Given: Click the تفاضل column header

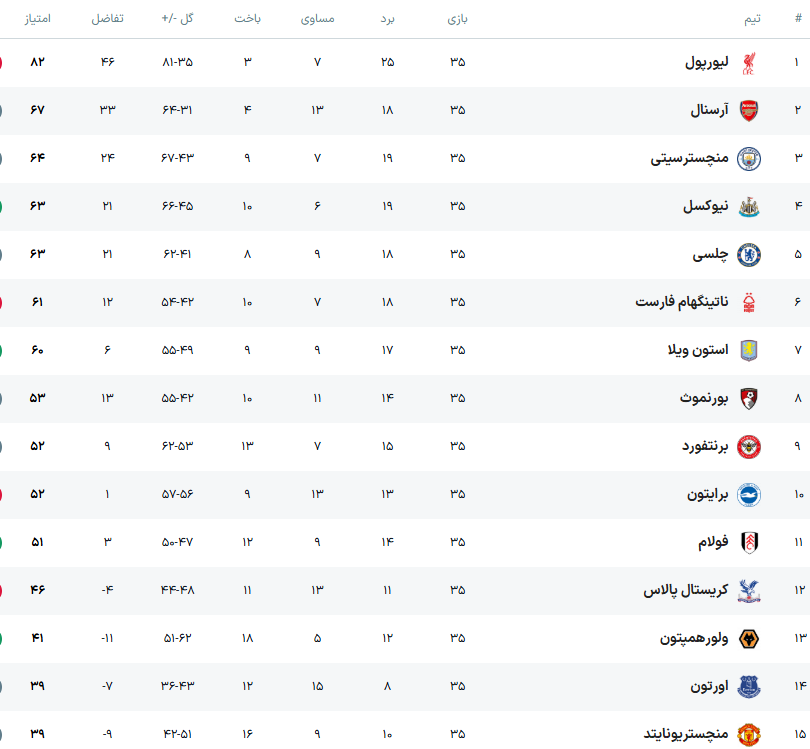Looking at the screenshot, I should click(x=107, y=19).
